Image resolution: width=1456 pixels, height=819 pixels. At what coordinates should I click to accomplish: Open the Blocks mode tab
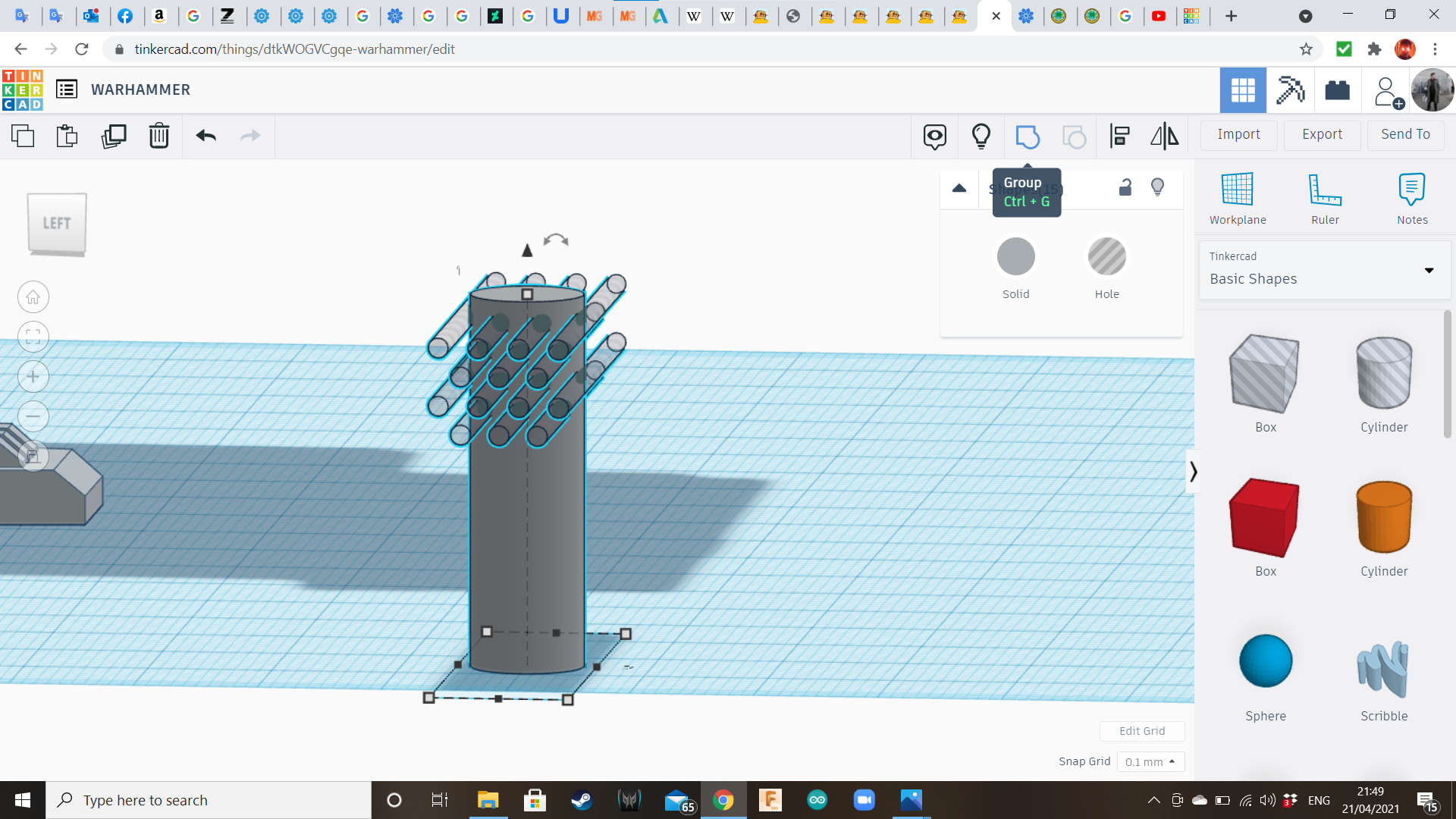coord(1289,90)
